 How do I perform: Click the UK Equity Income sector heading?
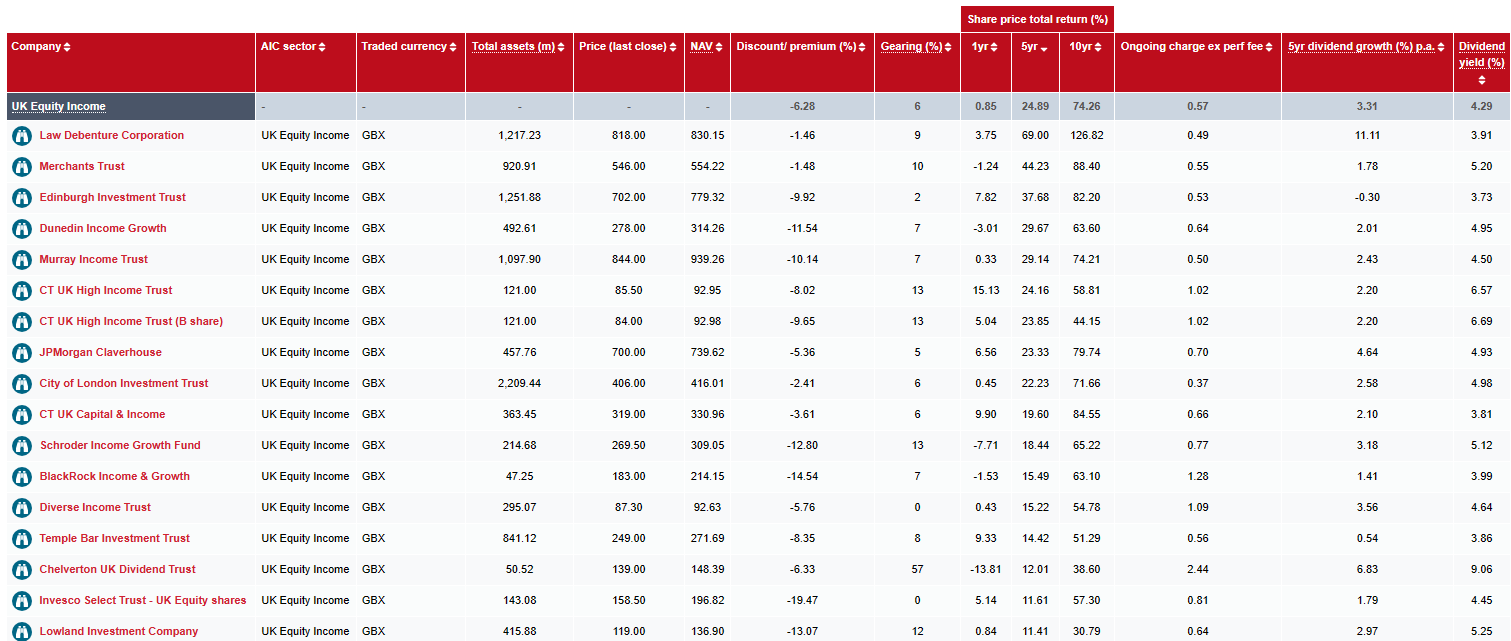pyautogui.click(x=58, y=107)
